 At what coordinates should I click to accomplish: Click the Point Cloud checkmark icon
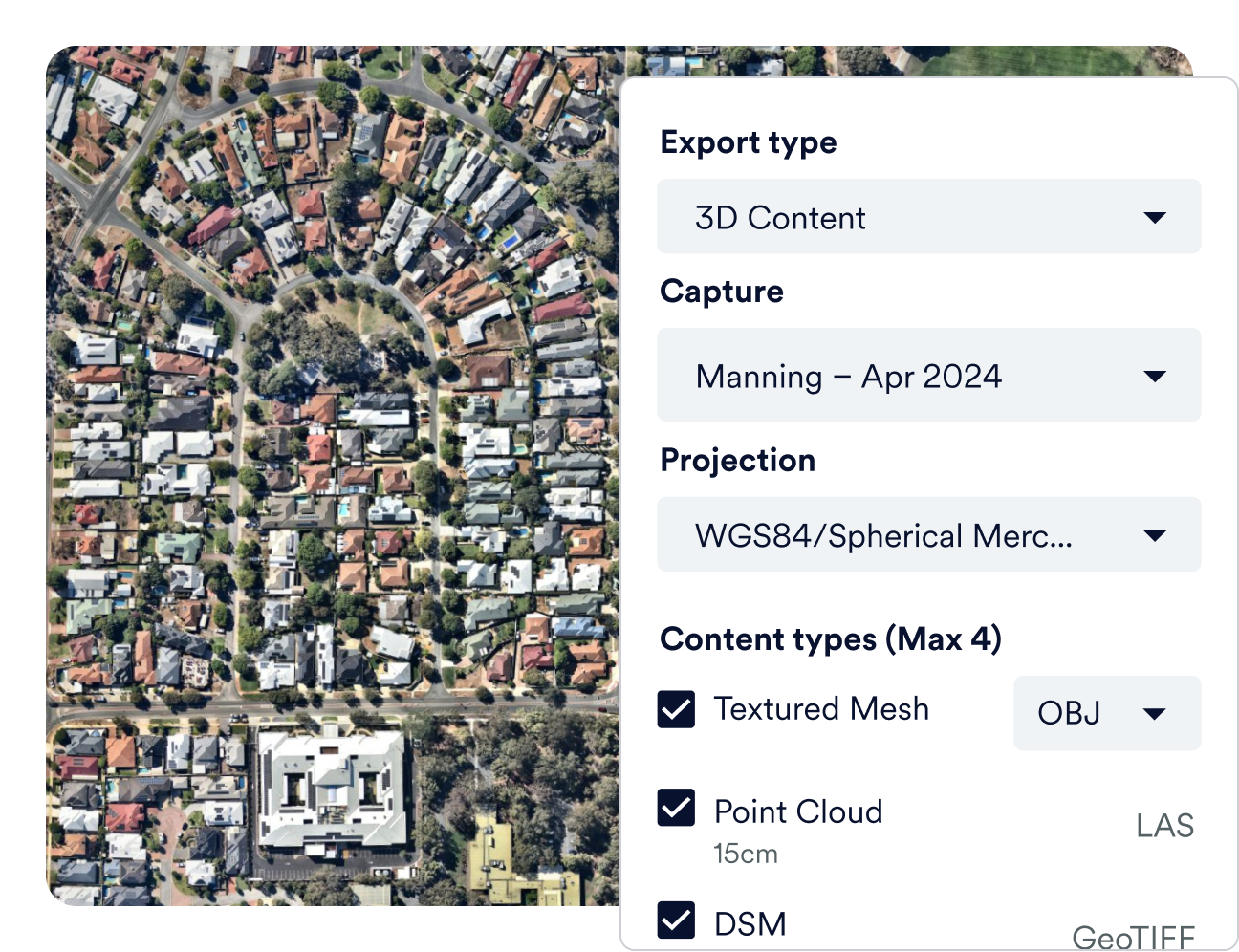point(676,810)
